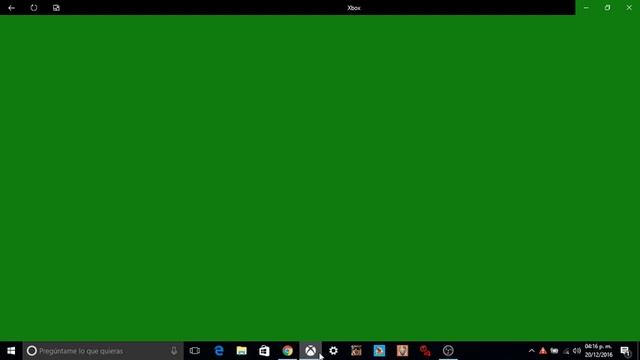Open the Windows Start menu
The width and height of the screenshot is (640, 360).
pos(11,351)
